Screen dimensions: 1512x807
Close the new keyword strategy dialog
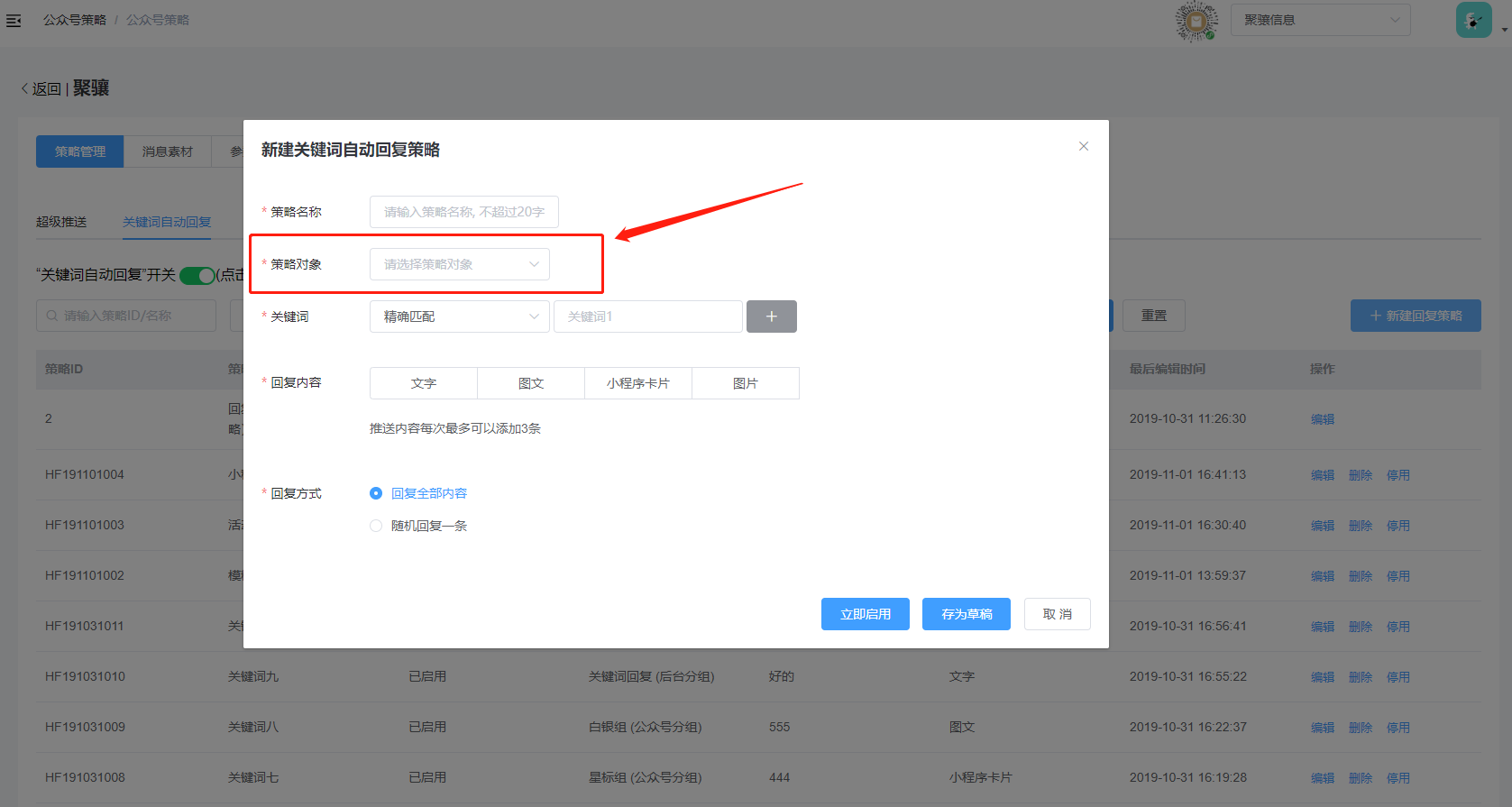tap(1084, 146)
